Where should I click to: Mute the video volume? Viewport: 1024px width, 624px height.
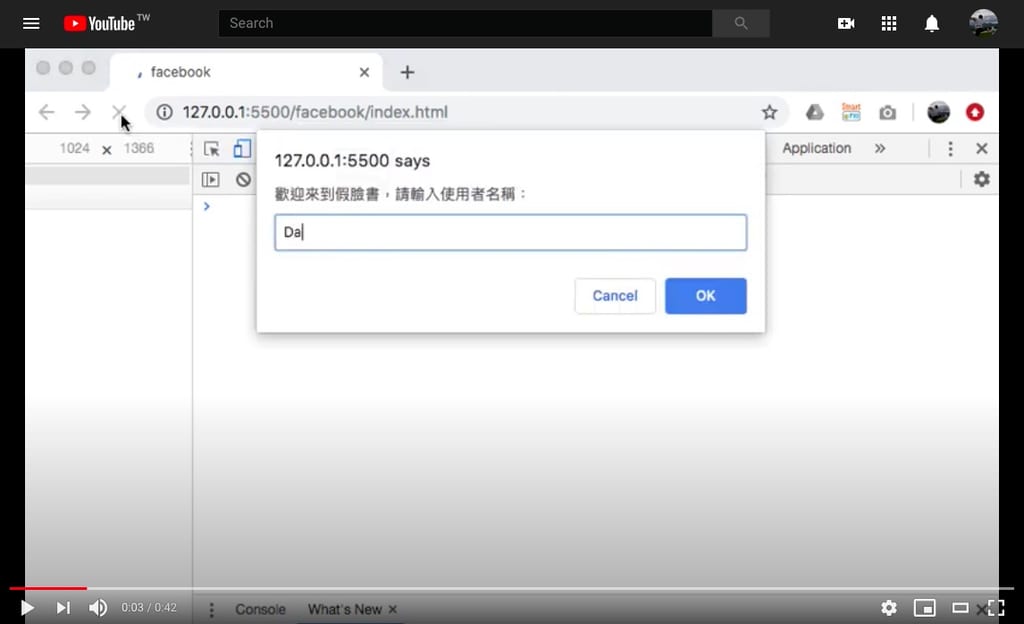tap(98, 608)
